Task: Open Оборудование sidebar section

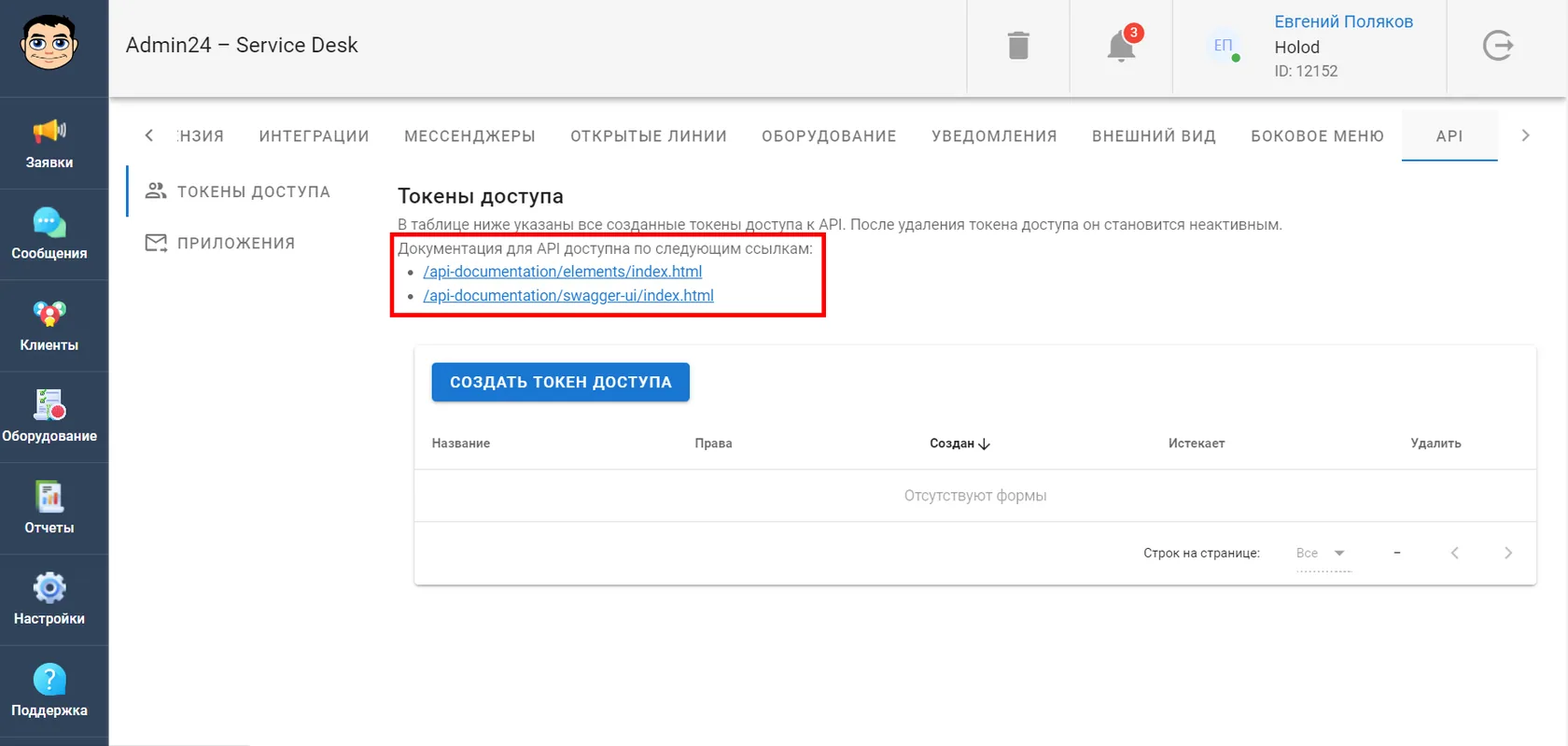Action: 49,417
